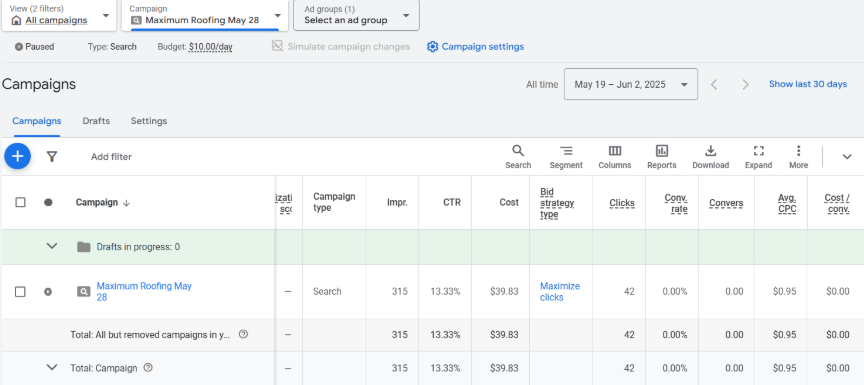The height and width of the screenshot is (385, 864).
Task: Open the Ad groups Select an ad group dropdown
Action: 357,15
